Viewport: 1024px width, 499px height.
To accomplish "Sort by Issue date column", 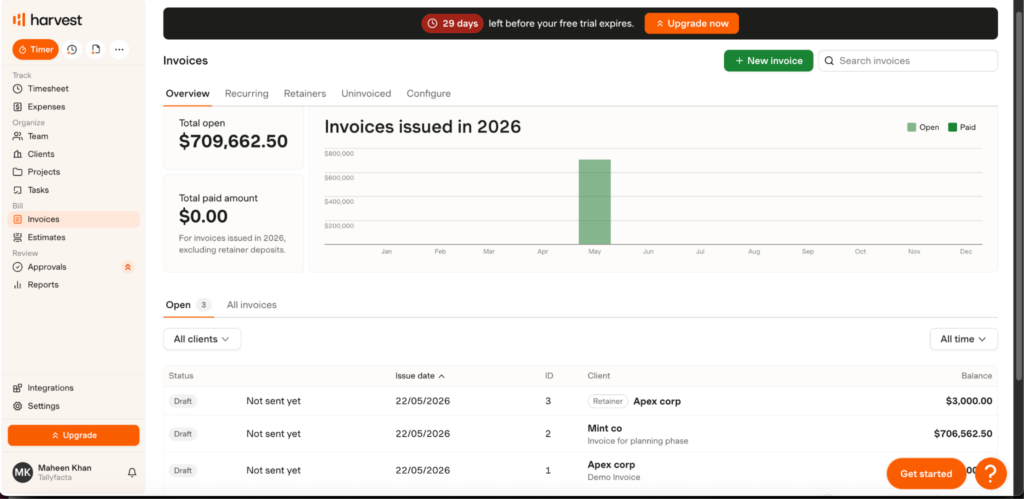I will [x=420, y=376].
